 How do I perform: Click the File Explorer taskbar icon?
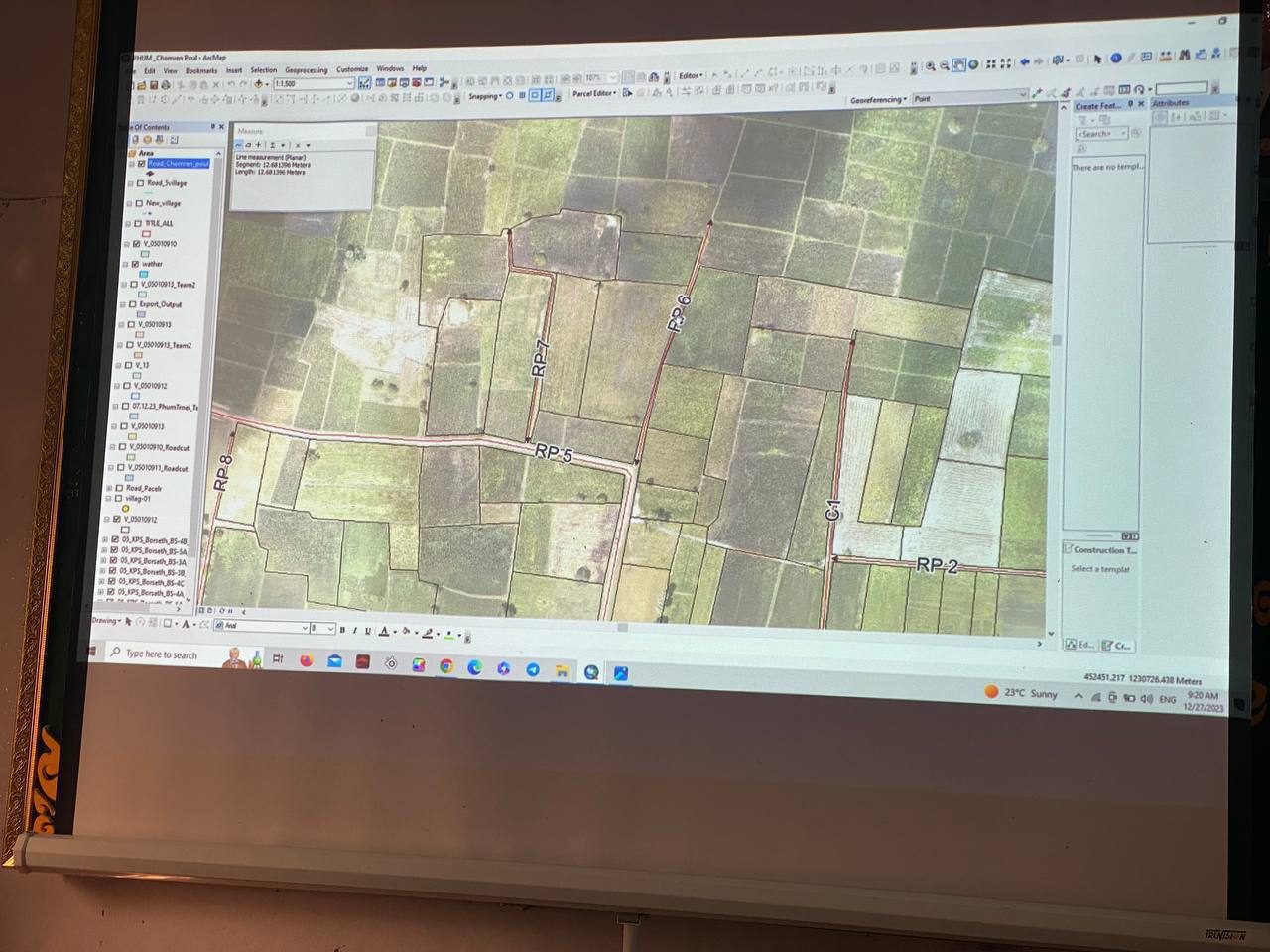point(562,671)
